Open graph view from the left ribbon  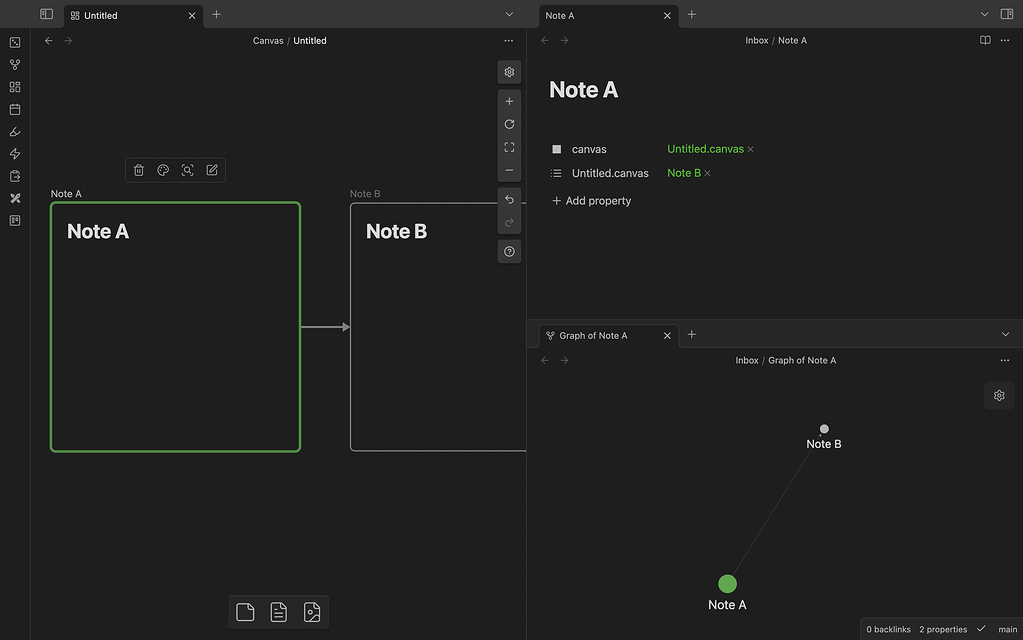14,64
